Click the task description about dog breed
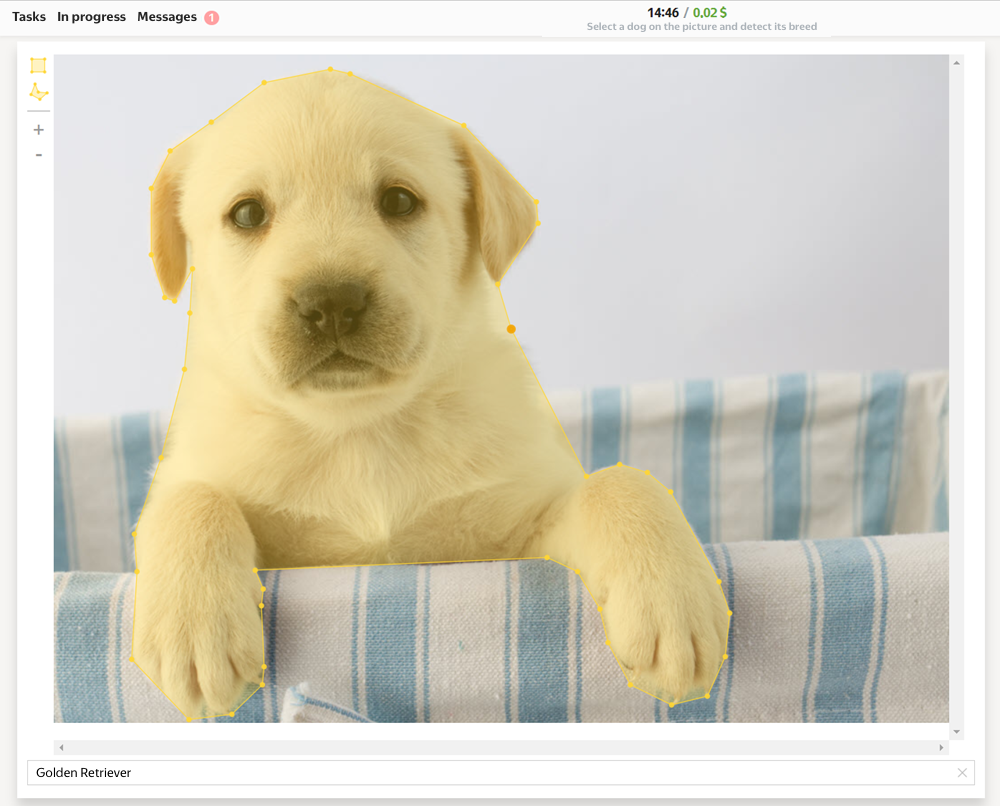Viewport: 1000px width, 806px height. click(702, 27)
